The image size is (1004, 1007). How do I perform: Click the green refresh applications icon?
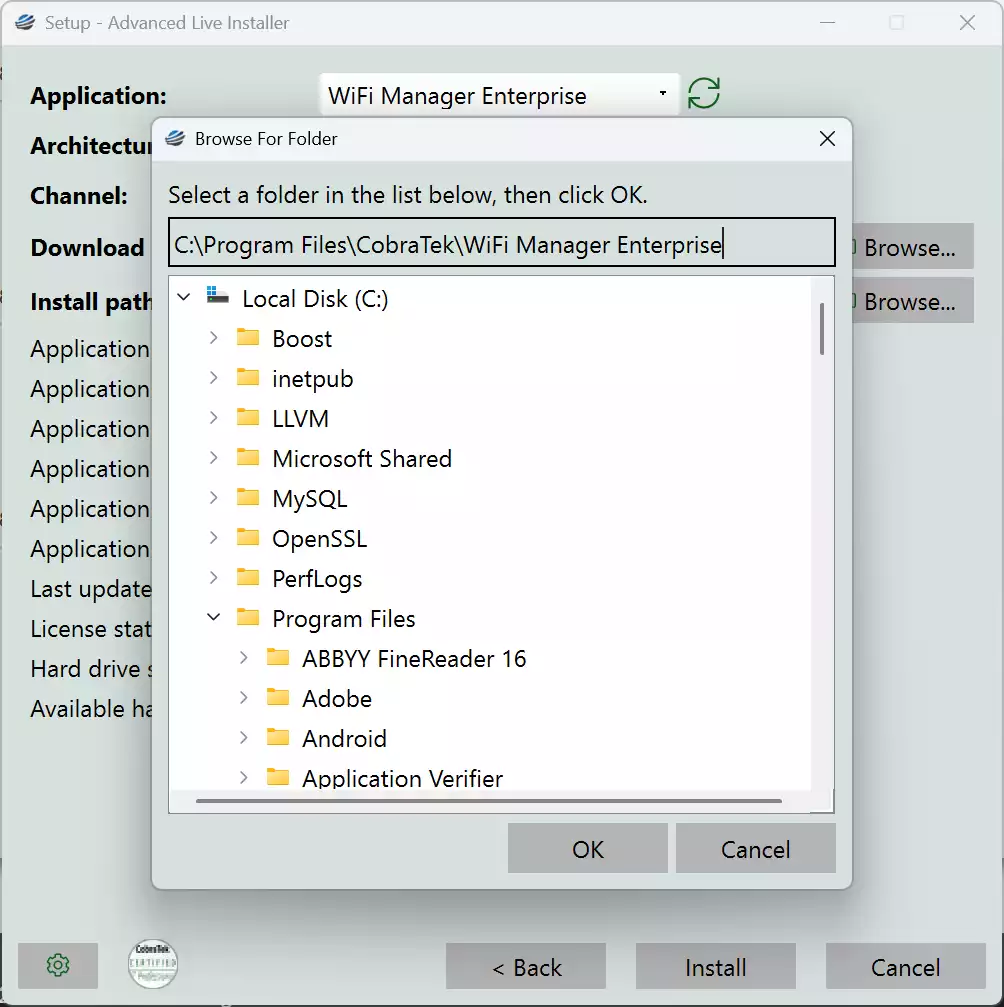(704, 94)
